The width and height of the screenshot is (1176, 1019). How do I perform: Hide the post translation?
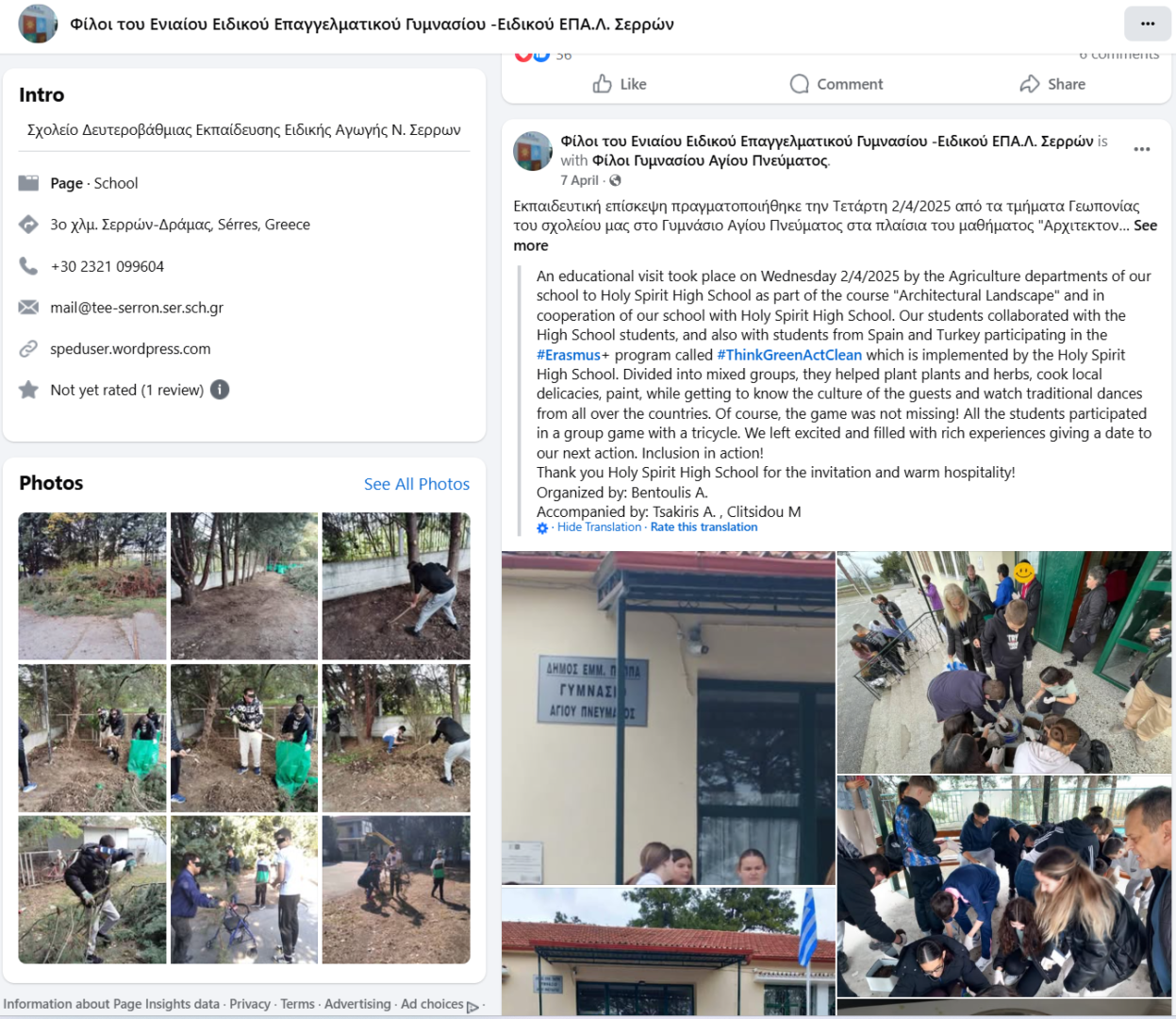(x=599, y=527)
